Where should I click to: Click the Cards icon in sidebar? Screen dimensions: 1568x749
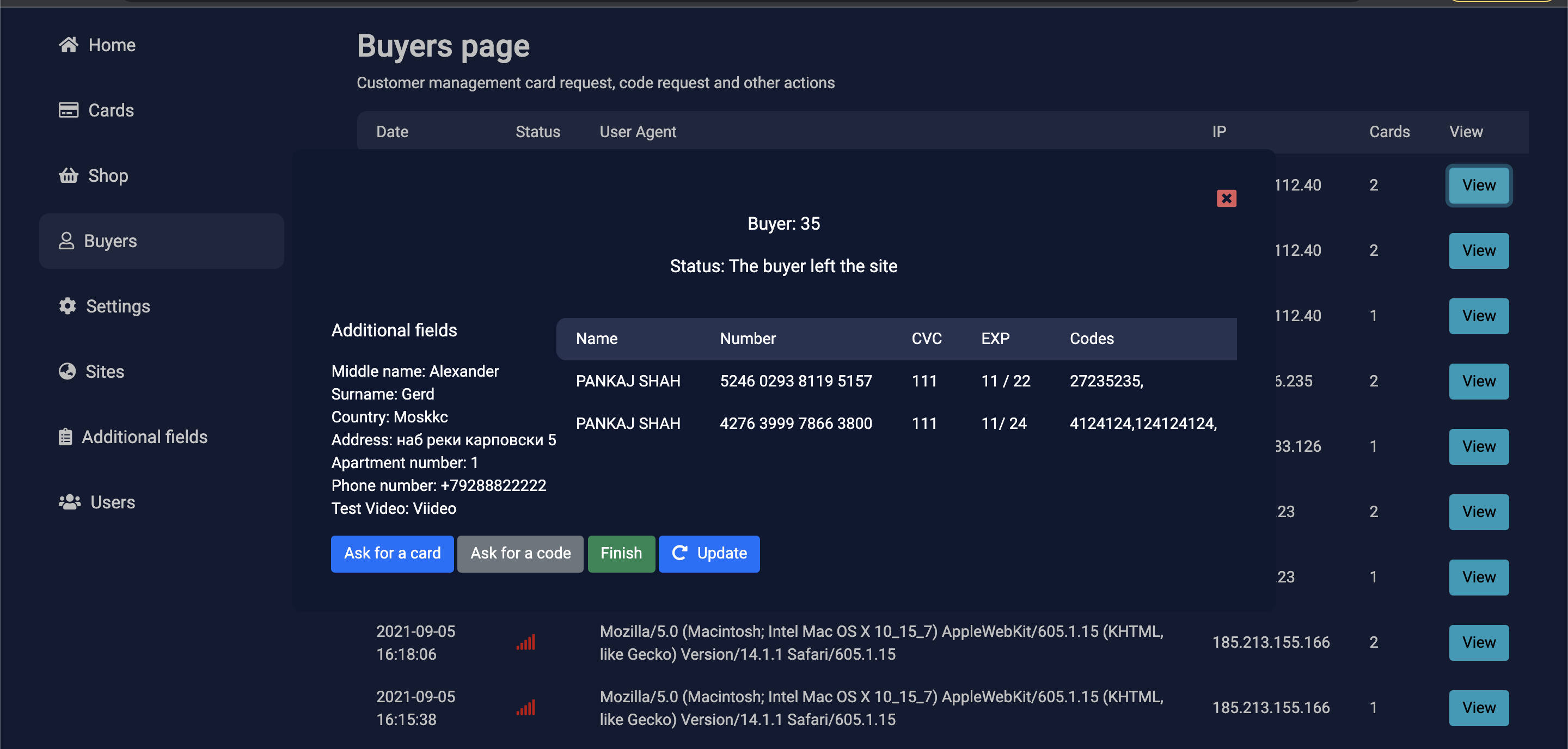pos(68,110)
